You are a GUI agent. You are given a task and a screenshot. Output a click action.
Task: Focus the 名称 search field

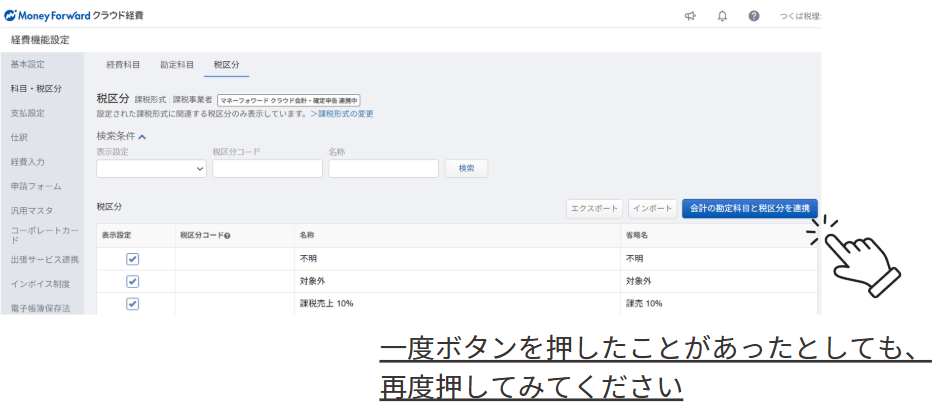384,169
